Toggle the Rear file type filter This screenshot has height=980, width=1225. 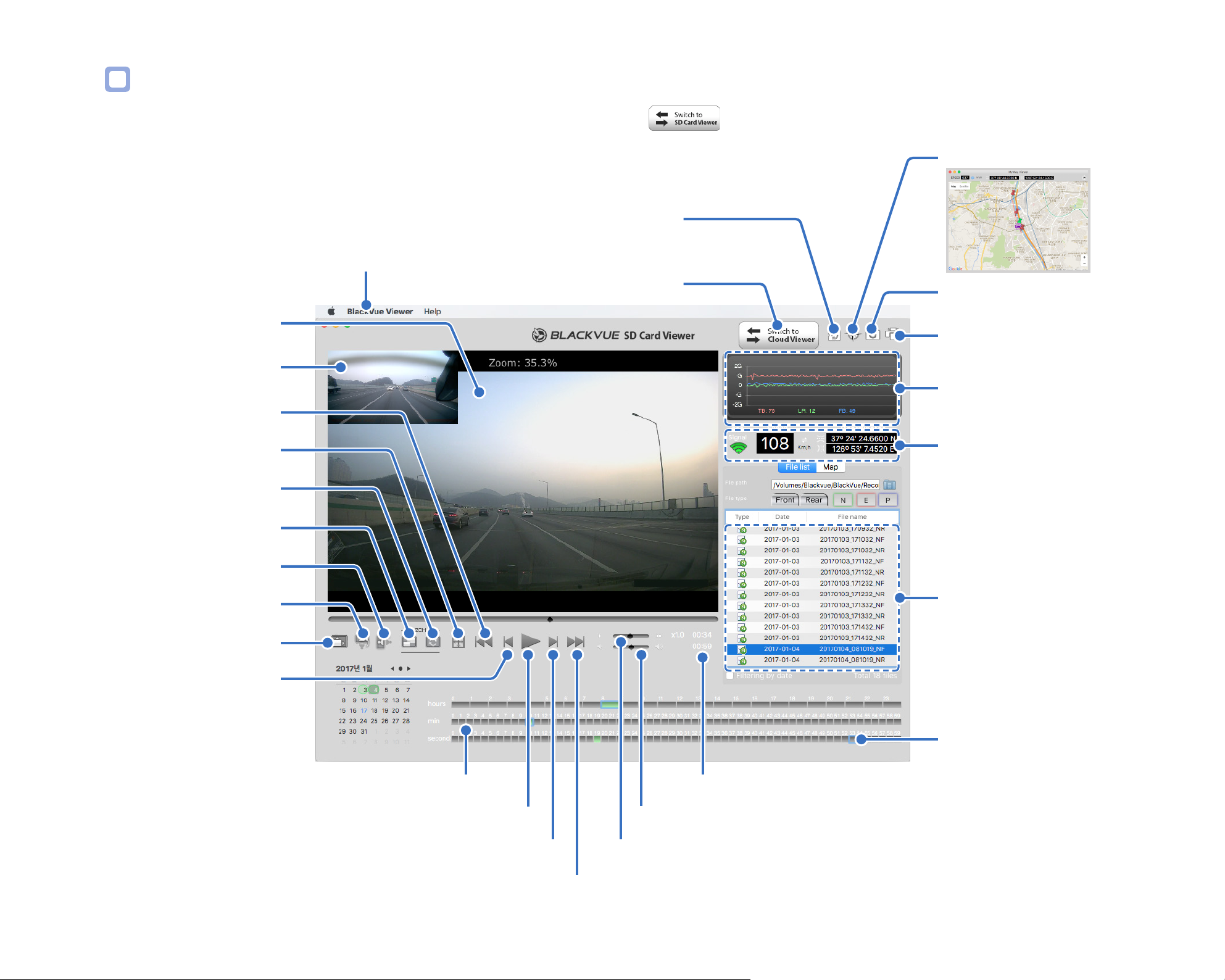[814, 500]
